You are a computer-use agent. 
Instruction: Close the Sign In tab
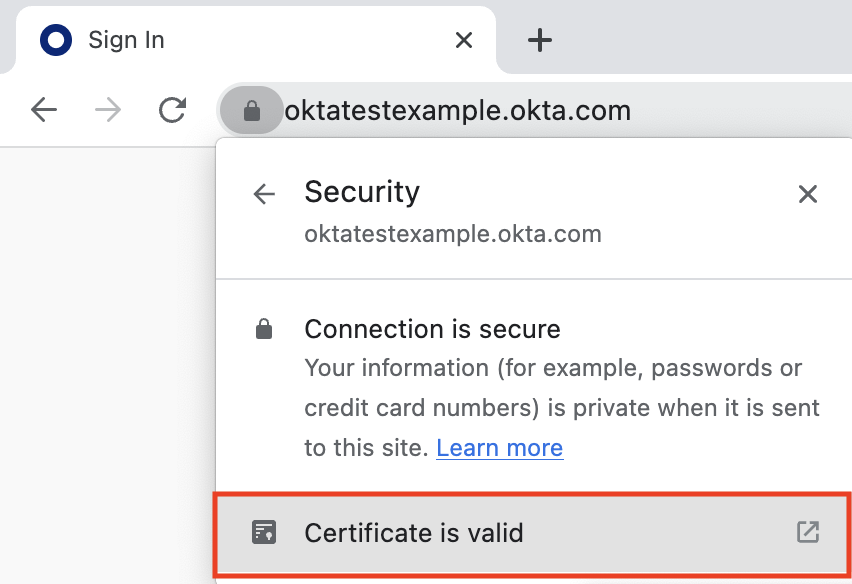pos(463,40)
